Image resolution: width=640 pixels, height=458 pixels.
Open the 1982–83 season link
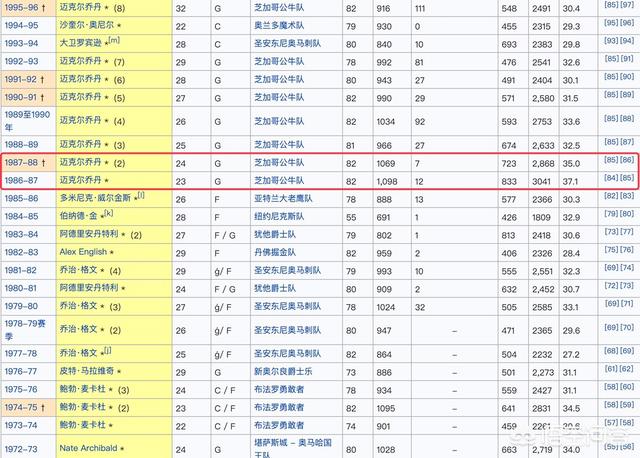coord(20,252)
